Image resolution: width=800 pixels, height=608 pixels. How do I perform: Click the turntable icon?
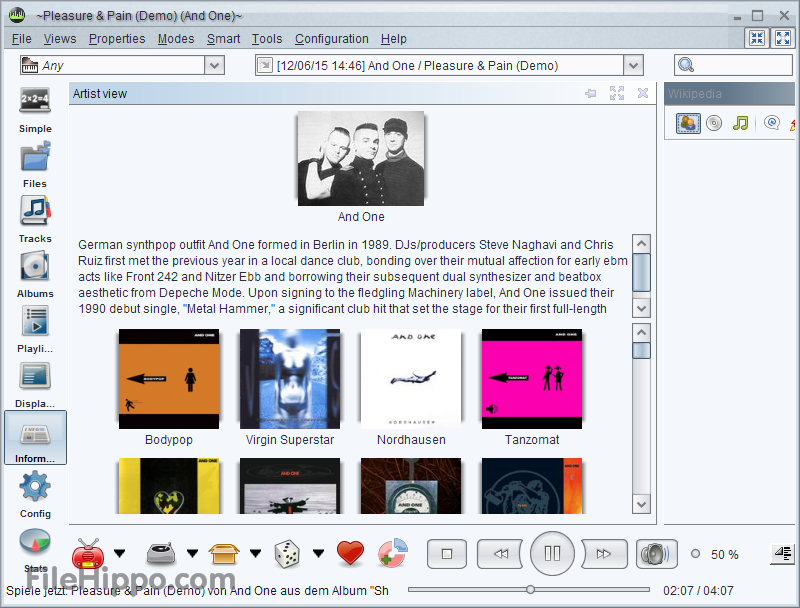(x=161, y=553)
